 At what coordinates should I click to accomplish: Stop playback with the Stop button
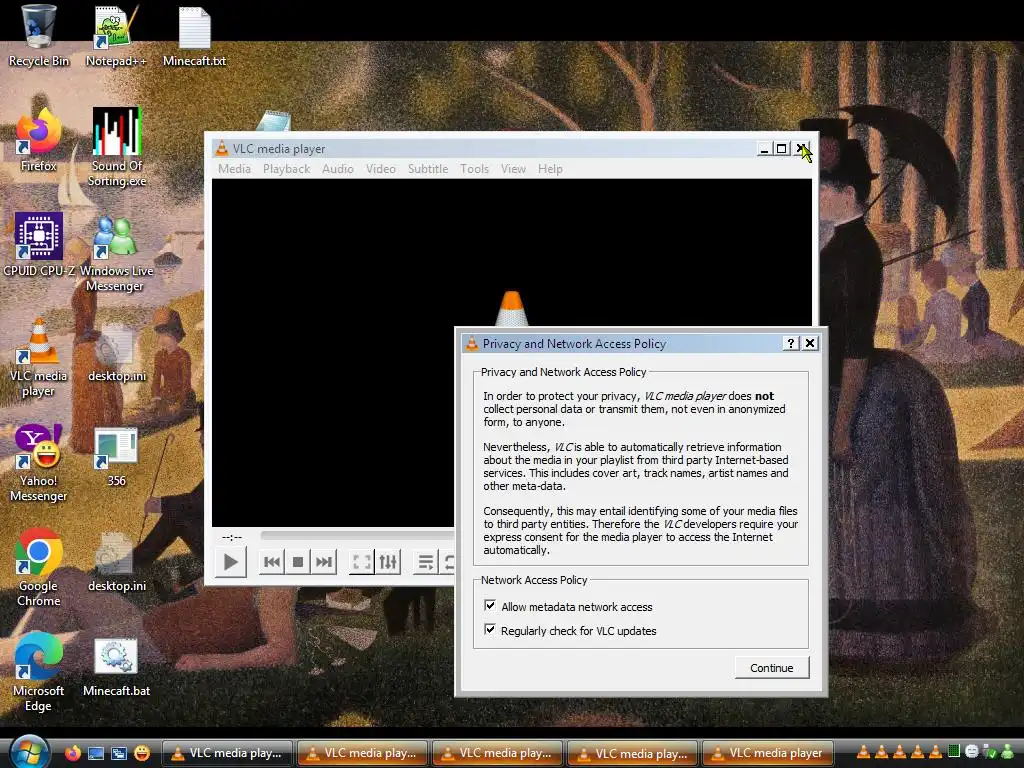click(298, 562)
